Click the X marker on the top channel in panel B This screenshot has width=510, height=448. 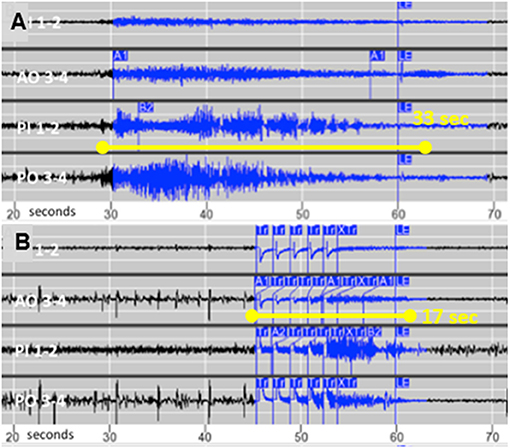[342, 230]
